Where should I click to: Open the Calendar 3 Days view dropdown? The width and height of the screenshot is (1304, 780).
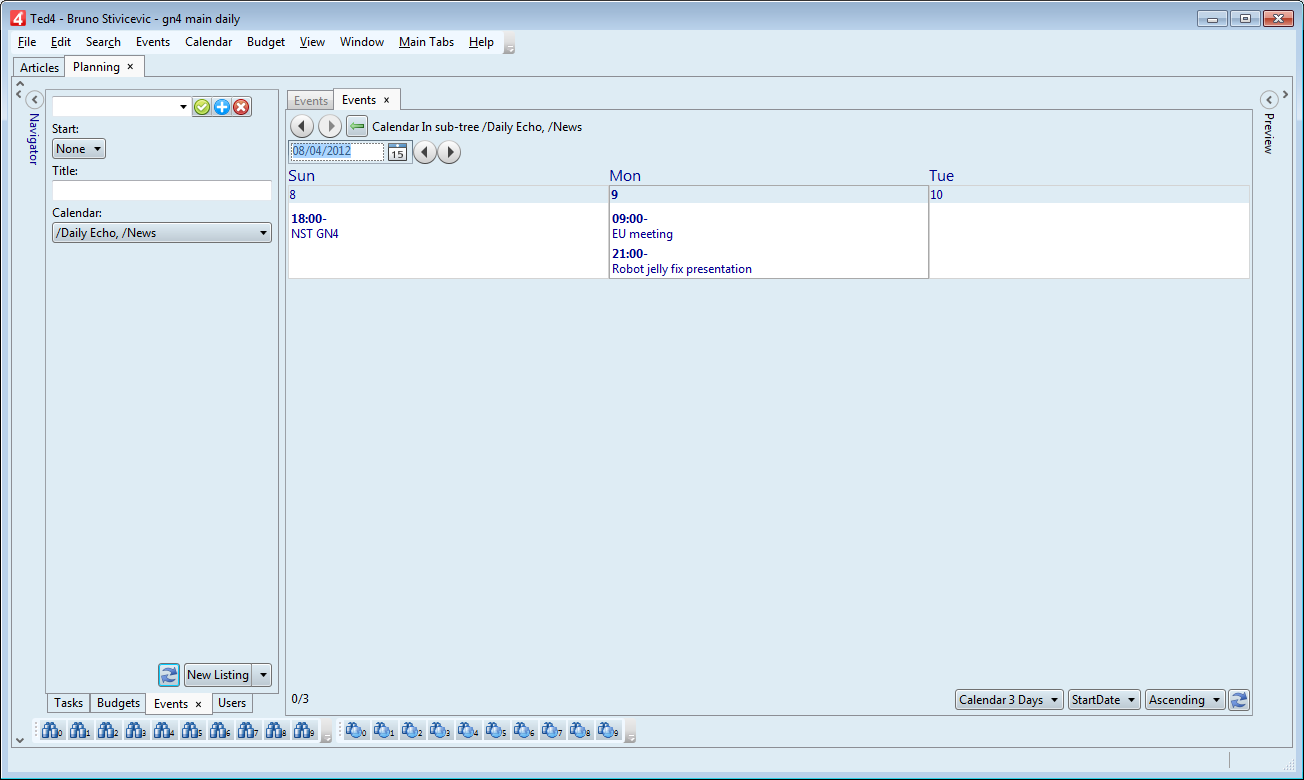[x=1009, y=700]
